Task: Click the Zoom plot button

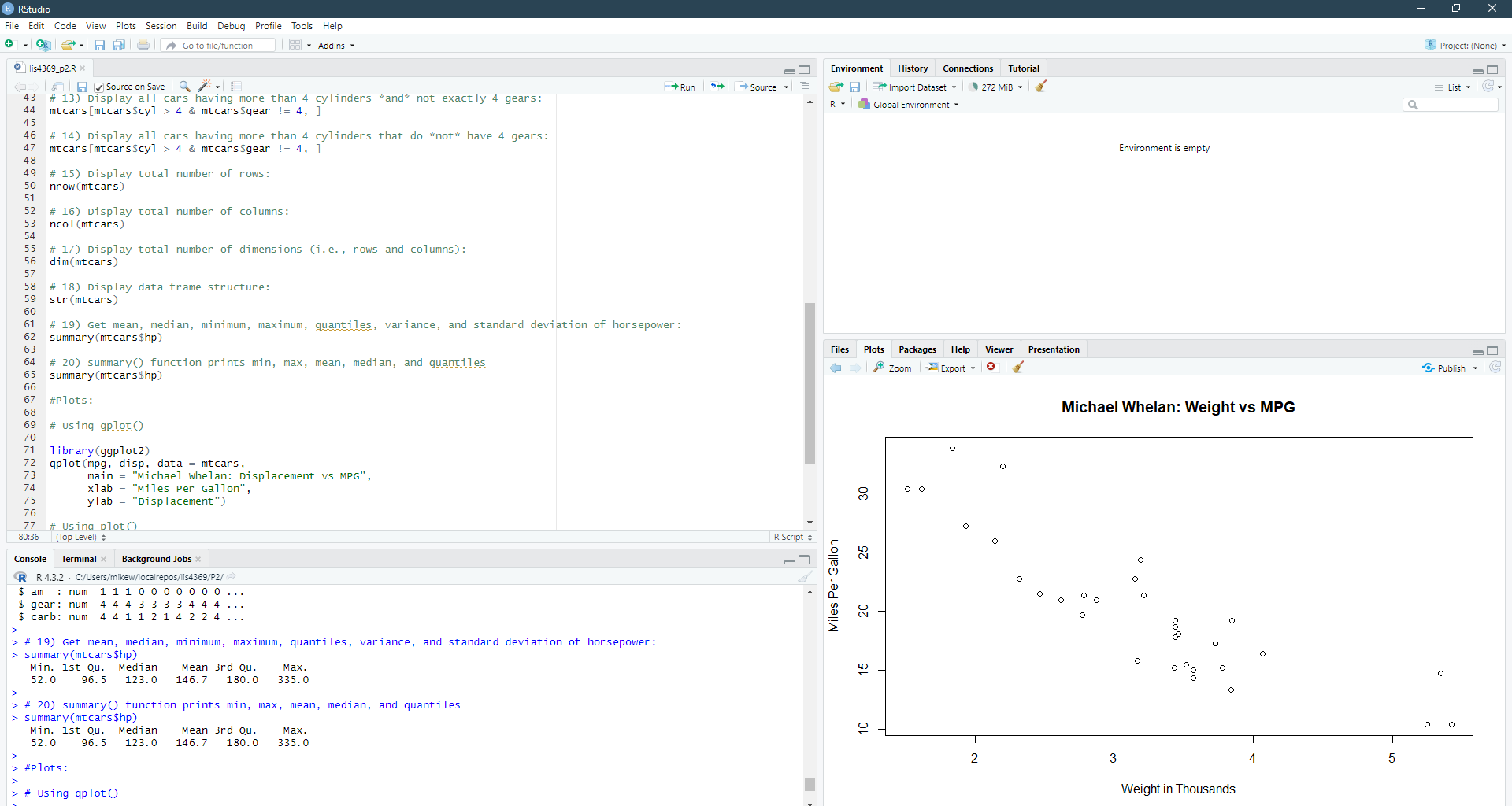Action: point(892,368)
